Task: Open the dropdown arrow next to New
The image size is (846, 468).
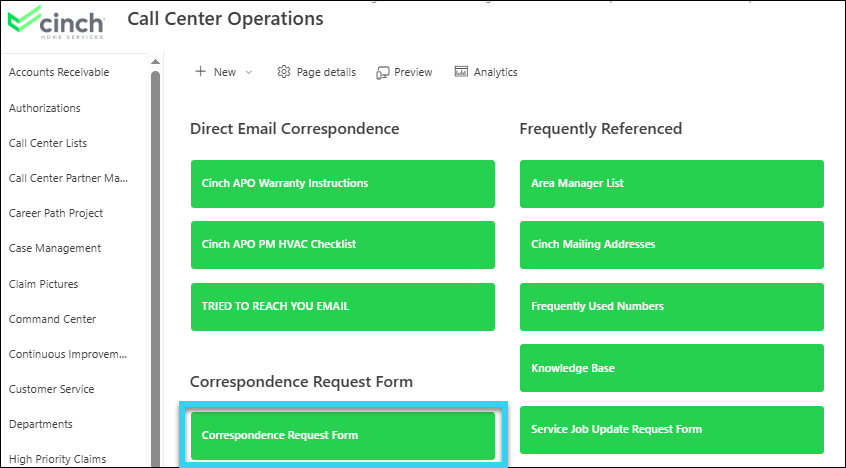Action: coord(249,72)
